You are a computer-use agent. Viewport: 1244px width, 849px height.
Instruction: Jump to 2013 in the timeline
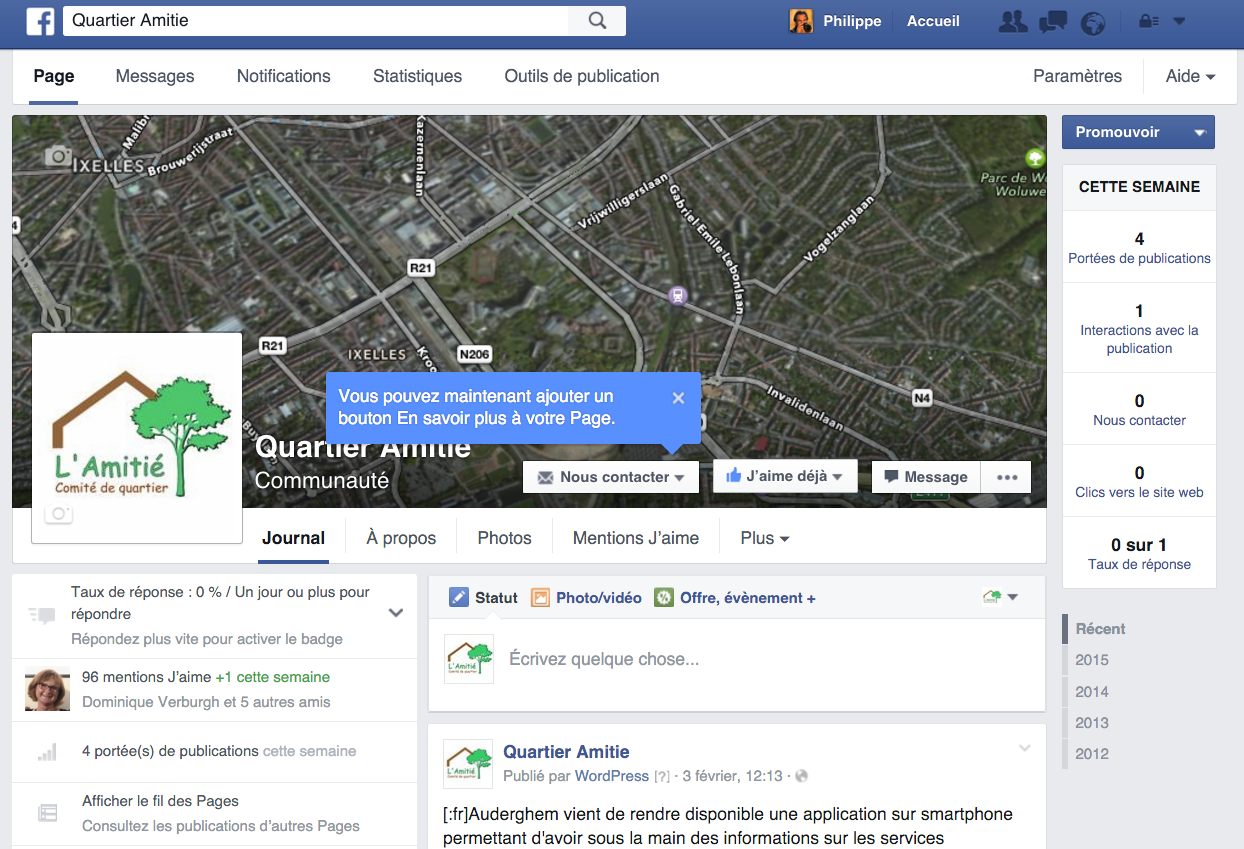click(1092, 722)
